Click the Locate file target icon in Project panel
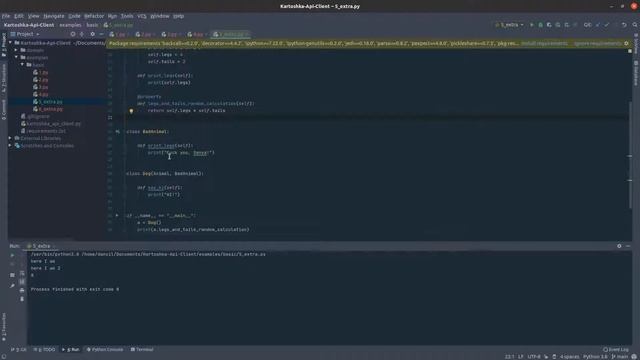Viewport: 640px width, 360px height. coord(73,34)
